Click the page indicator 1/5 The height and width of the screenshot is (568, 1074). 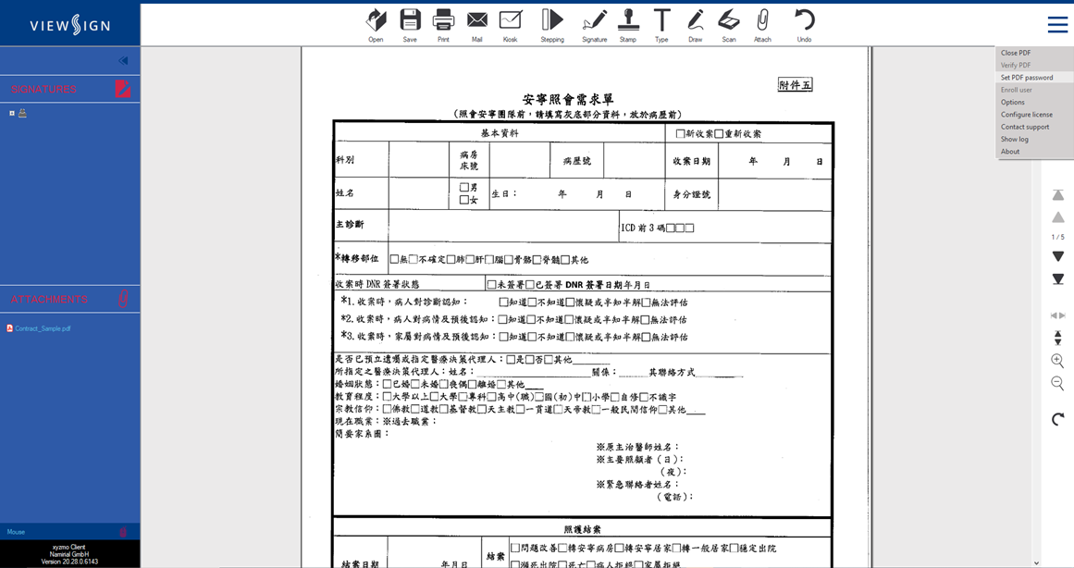(1058, 237)
